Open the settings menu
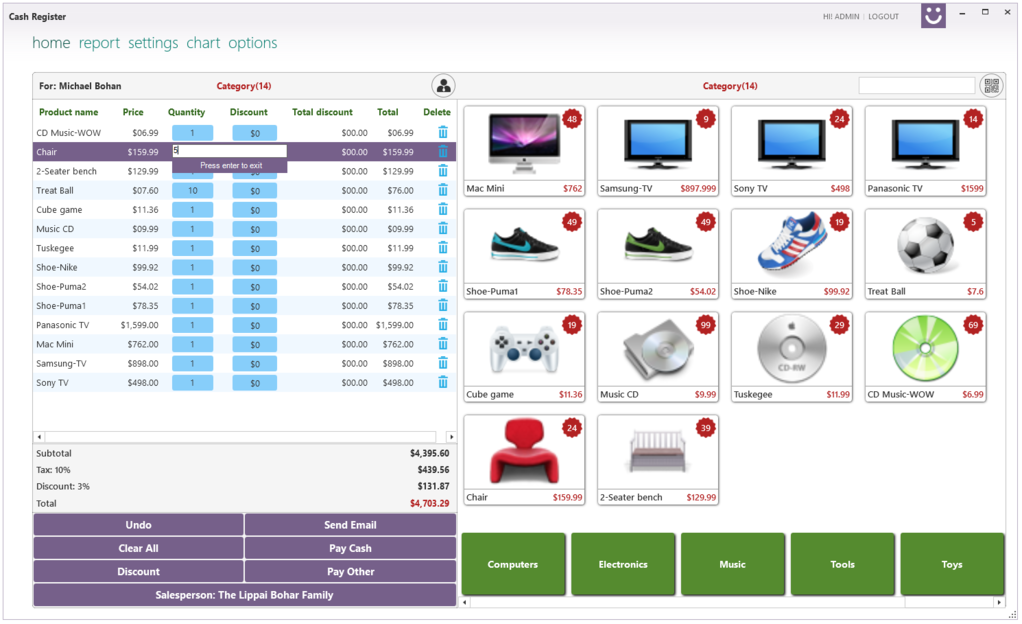 click(x=153, y=43)
